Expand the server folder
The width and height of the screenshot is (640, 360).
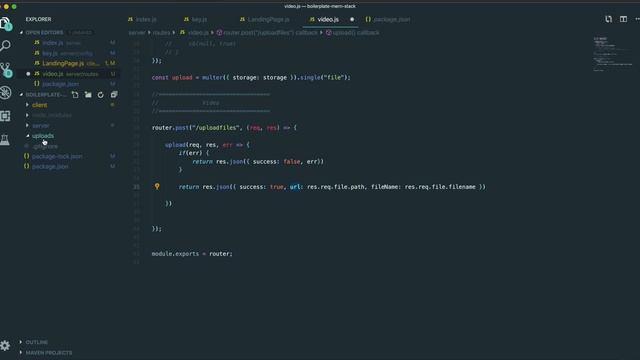point(40,126)
